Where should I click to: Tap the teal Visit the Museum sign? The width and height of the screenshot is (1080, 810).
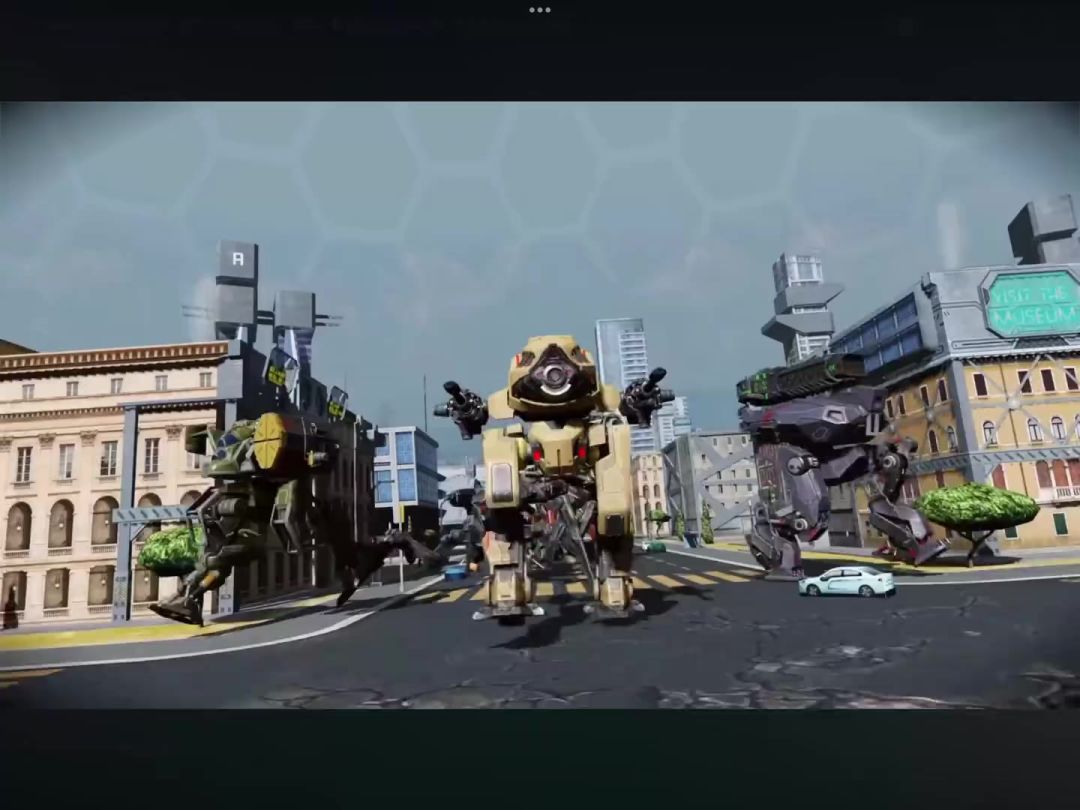click(1030, 304)
